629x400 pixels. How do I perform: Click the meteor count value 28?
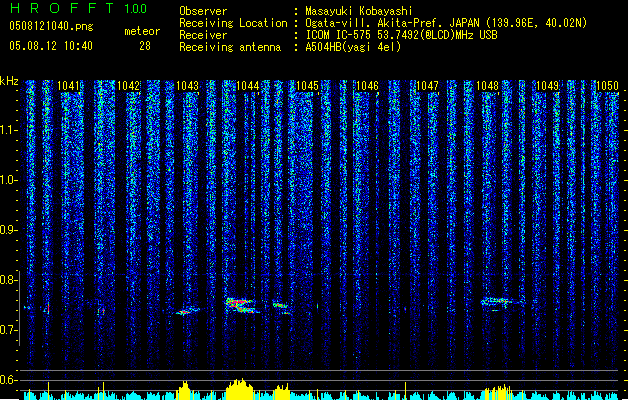[145, 46]
